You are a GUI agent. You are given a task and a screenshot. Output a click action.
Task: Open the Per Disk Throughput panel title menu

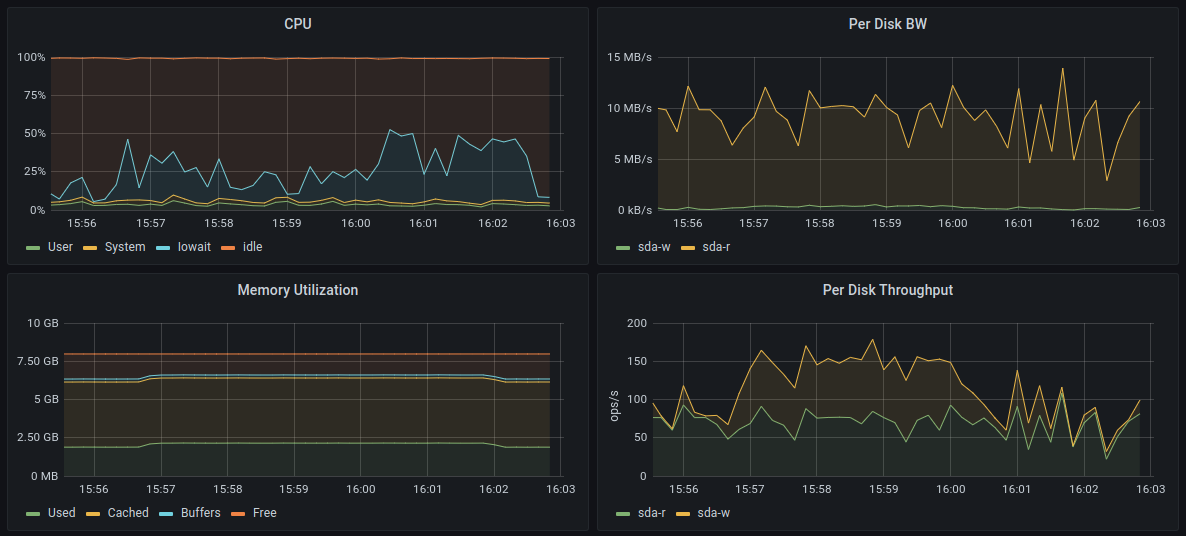(x=887, y=290)
